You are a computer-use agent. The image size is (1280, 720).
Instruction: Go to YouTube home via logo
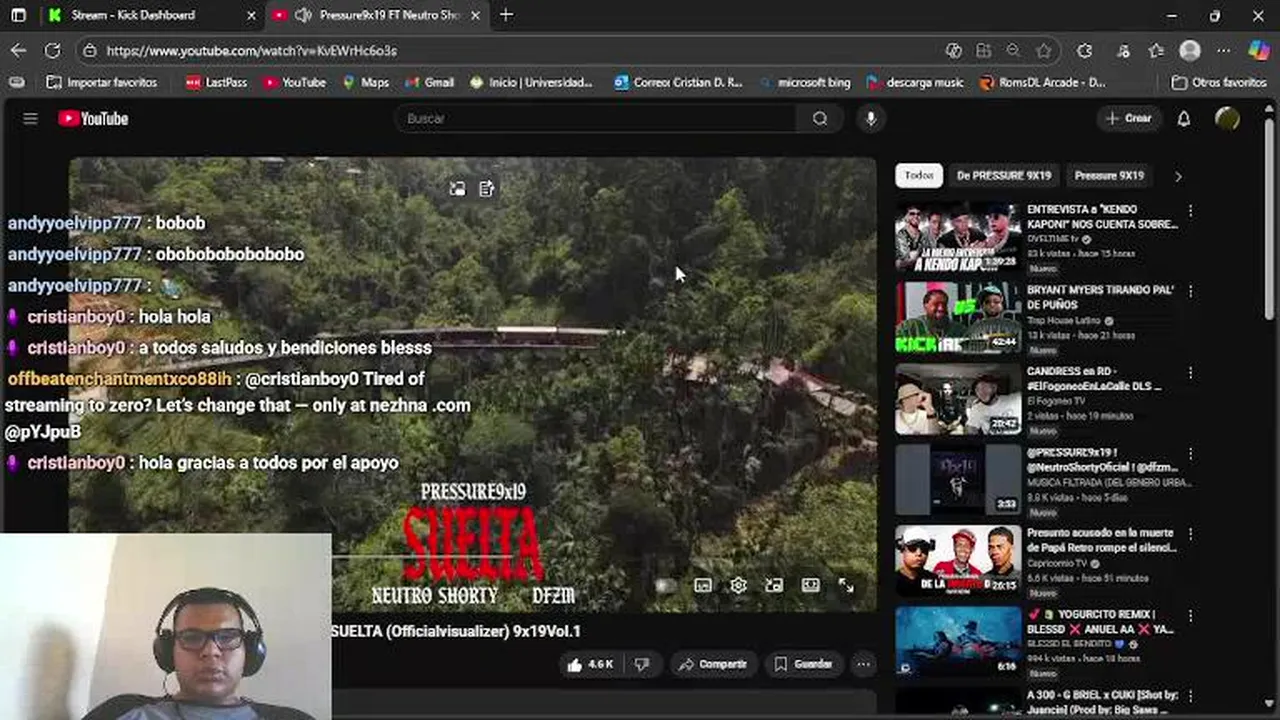click(93, 119)
